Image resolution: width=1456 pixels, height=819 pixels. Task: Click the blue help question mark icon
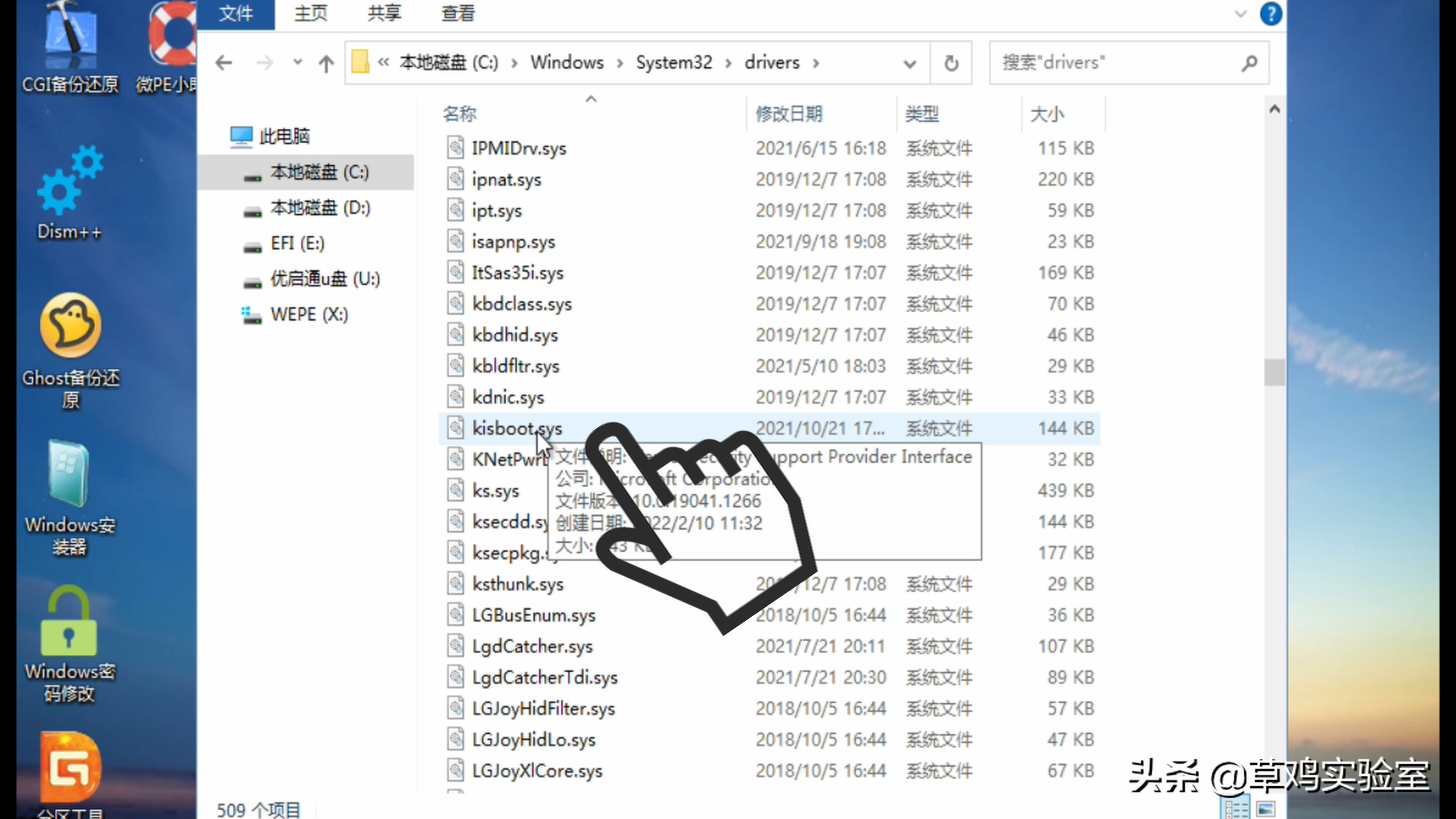click(x=1271, y=14)
